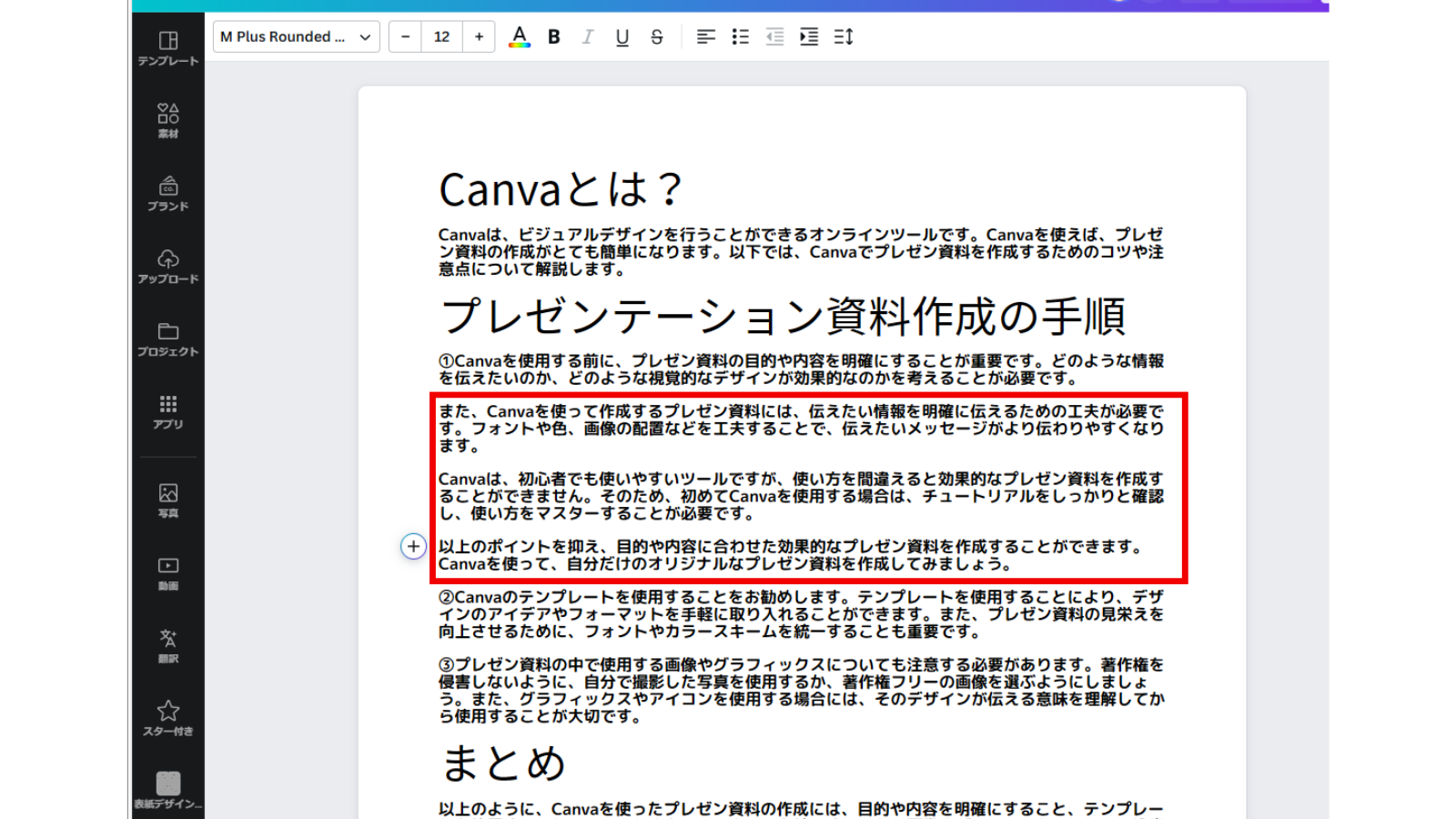Toggle bulleted list formatting

click(x=741, y=36)
